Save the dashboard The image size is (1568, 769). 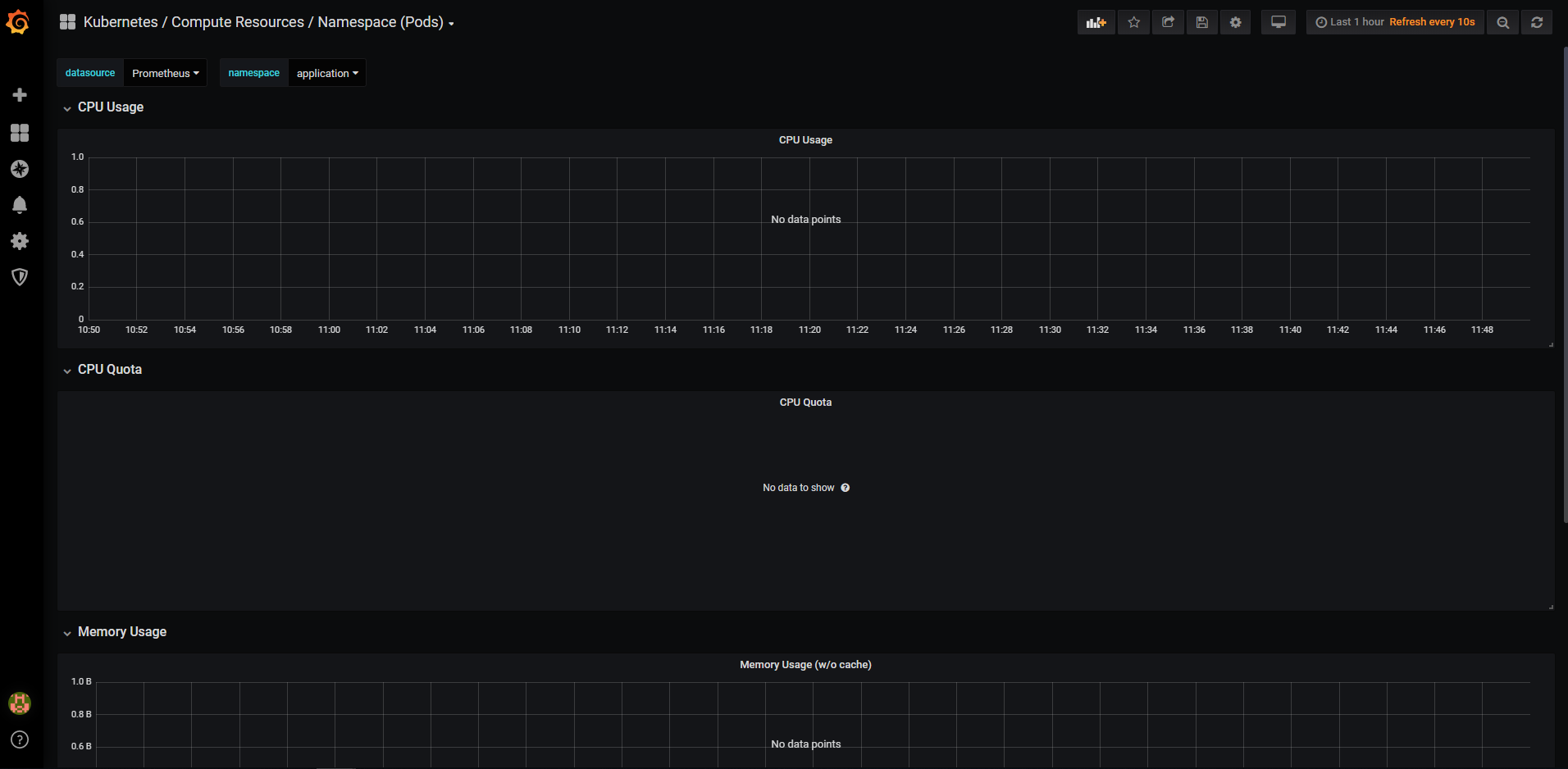1202,22
